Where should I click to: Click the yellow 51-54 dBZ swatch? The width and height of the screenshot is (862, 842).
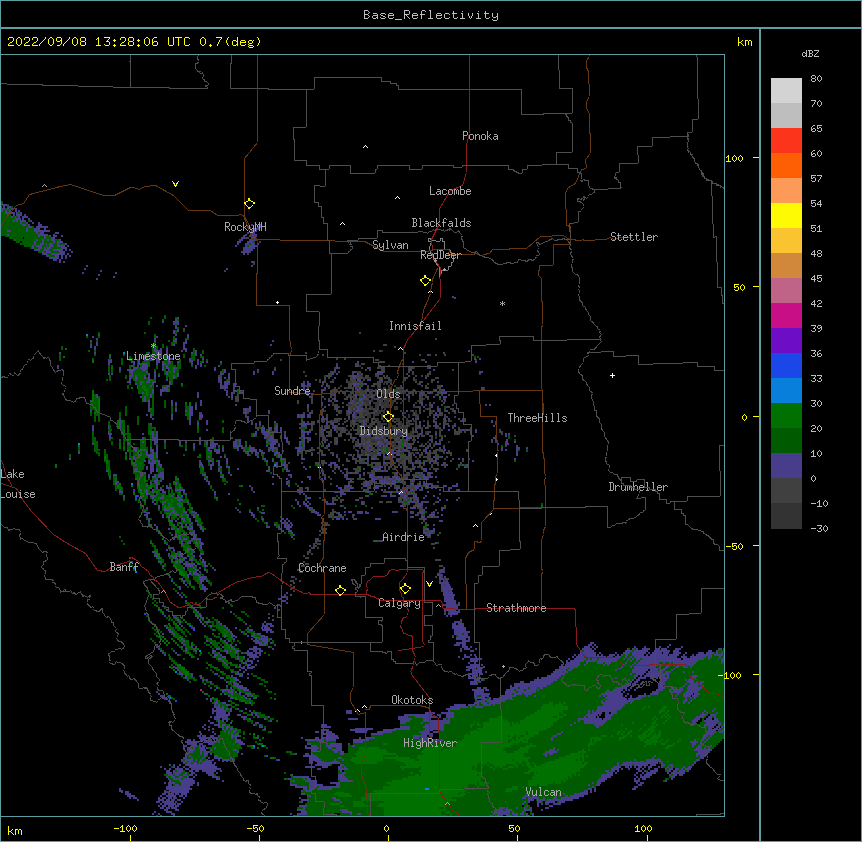(x=786, y=215)
